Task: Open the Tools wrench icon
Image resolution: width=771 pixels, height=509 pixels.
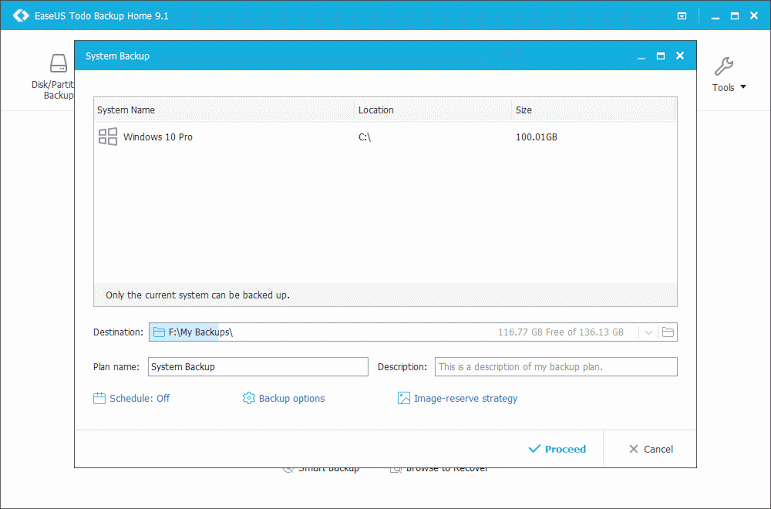Action: pyautogui.click(x=723, y=66)
